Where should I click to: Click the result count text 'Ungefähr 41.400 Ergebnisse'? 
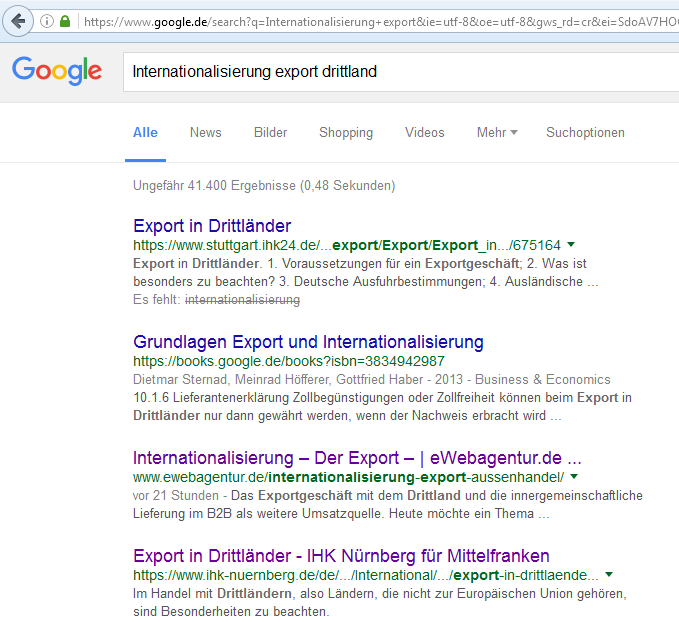click(215, 186)
